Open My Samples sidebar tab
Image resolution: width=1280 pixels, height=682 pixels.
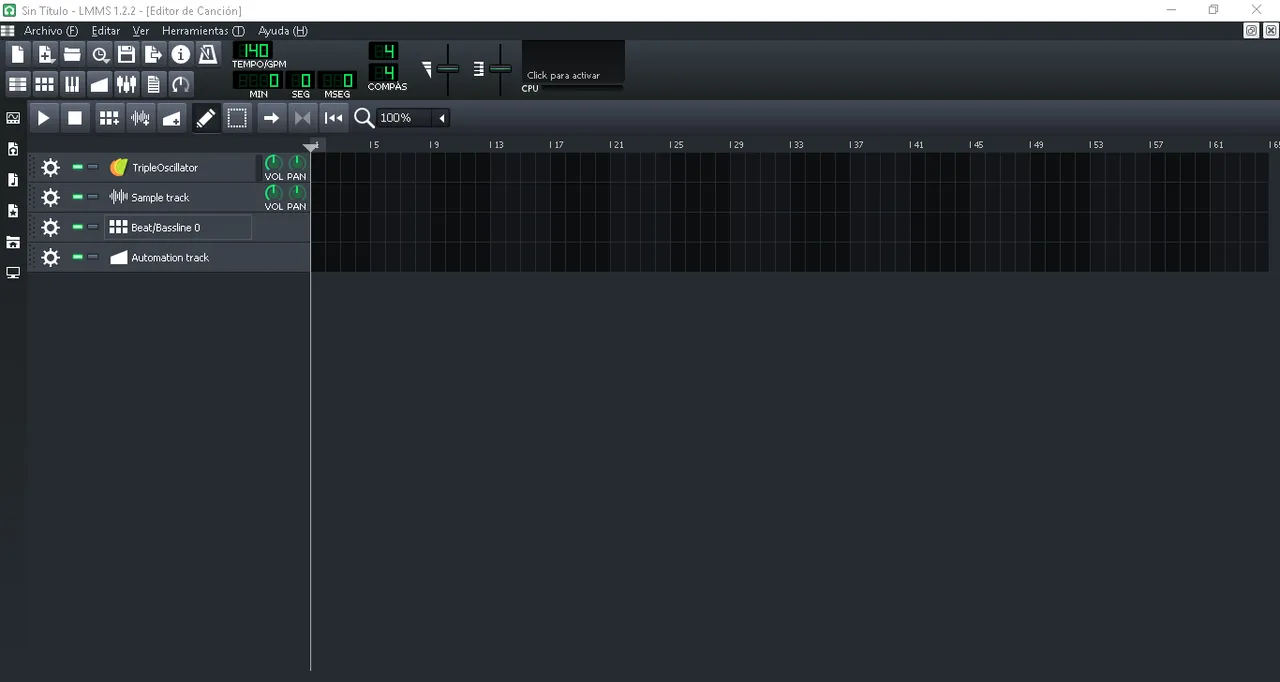point(13,180)
